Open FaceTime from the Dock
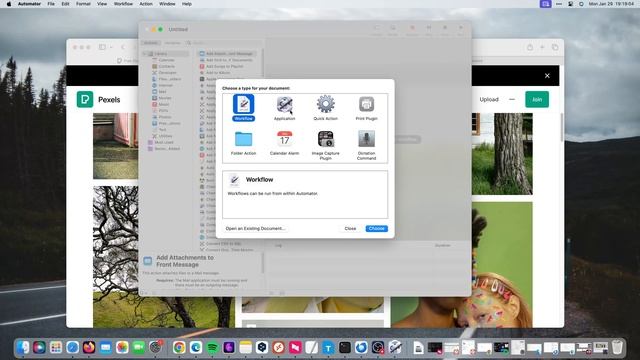Screen dimensions: 640x360 (x=139, y=347)
